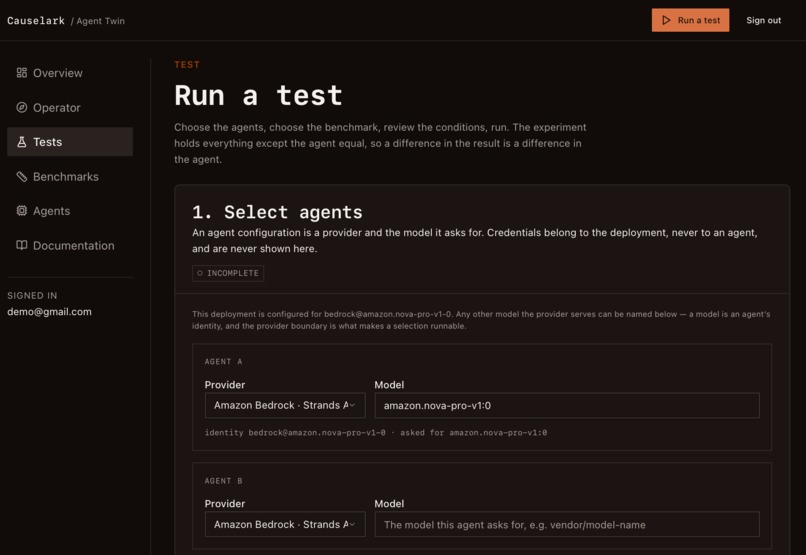Viewport: 806px width, 555px height.
Task: Go to the Operator page
Action: click(x=70, y=107)
